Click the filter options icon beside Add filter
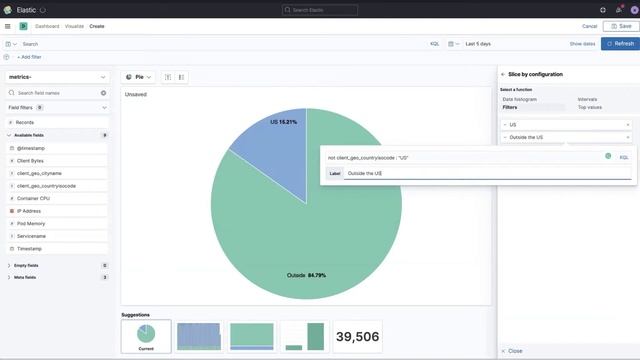 coord(6,57)
